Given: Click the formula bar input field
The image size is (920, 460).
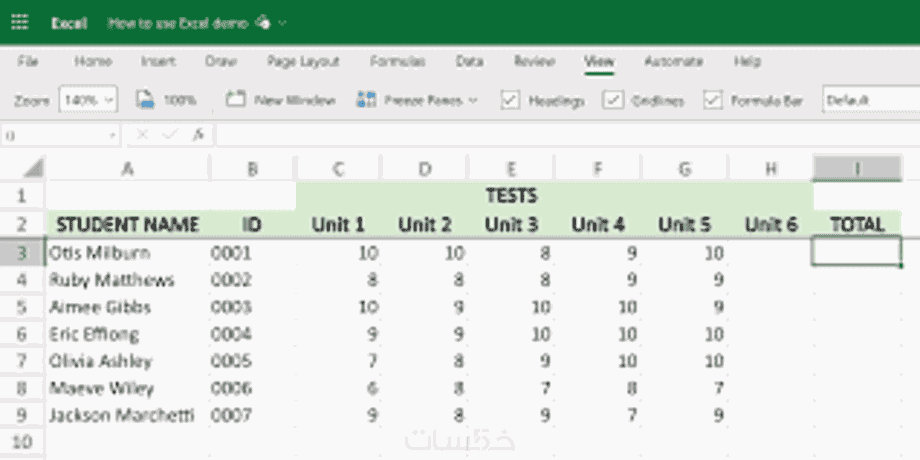Looking at the screenshot, I should click(568, 136).
